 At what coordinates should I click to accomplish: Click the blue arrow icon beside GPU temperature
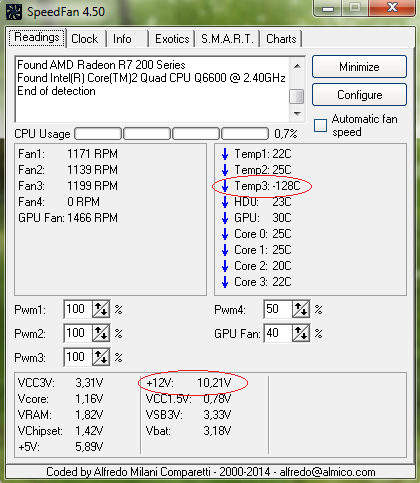(225, 218)
